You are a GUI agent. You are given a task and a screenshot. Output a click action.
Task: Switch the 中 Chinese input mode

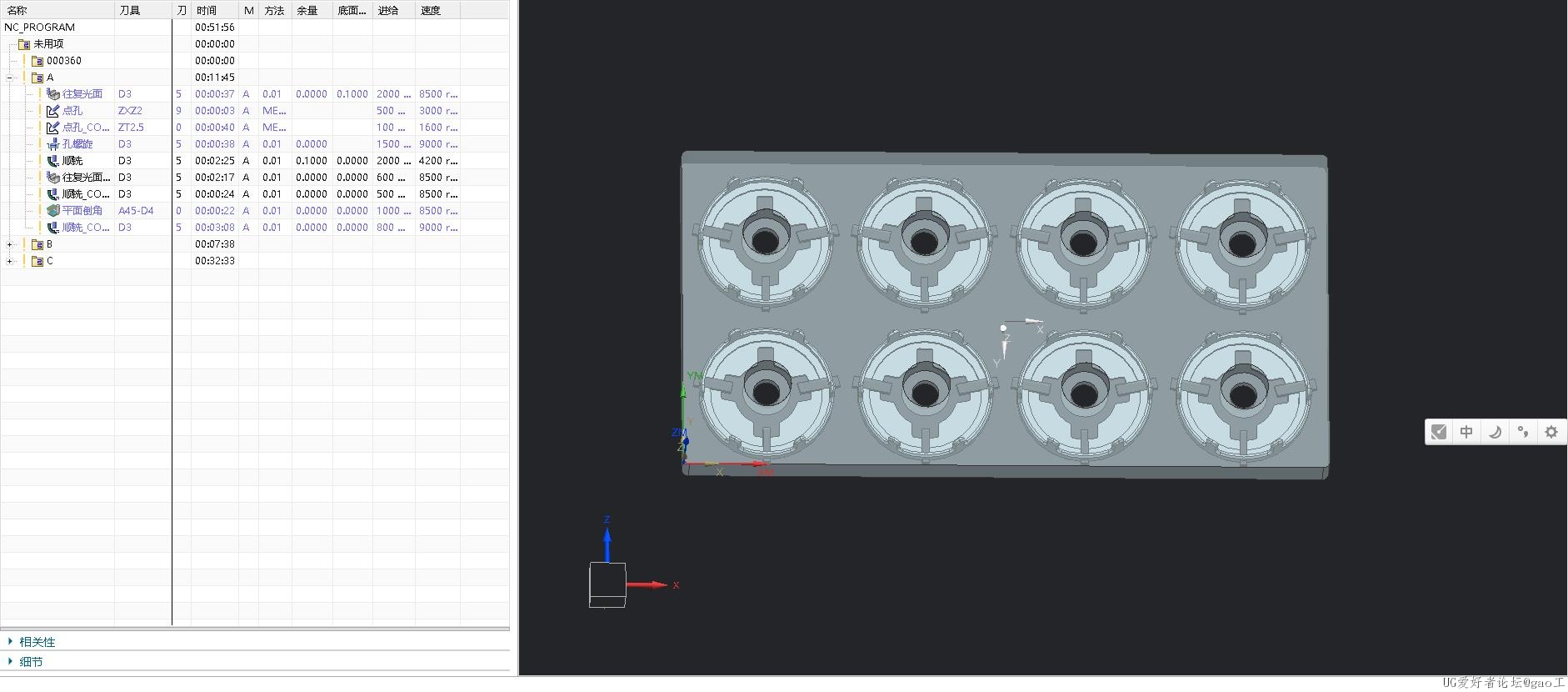(x=1466, y=432)
